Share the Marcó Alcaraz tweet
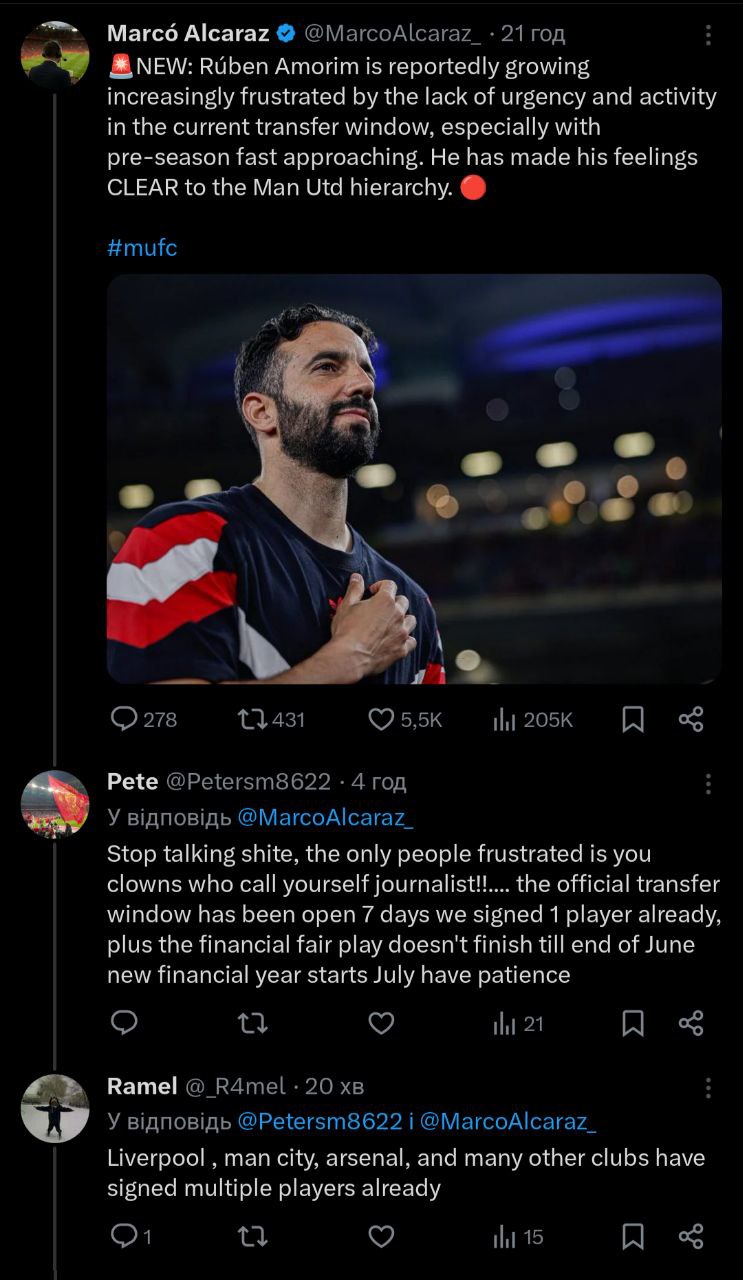The width and height of the screenshot is (743, 1280). [x=691, y=719]
